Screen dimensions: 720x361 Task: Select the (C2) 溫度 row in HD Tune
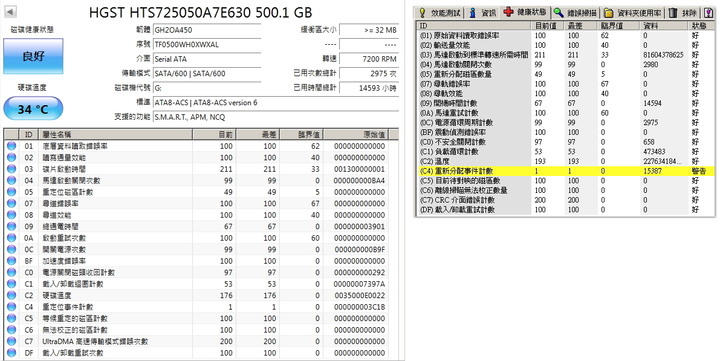tap(566, 161)
